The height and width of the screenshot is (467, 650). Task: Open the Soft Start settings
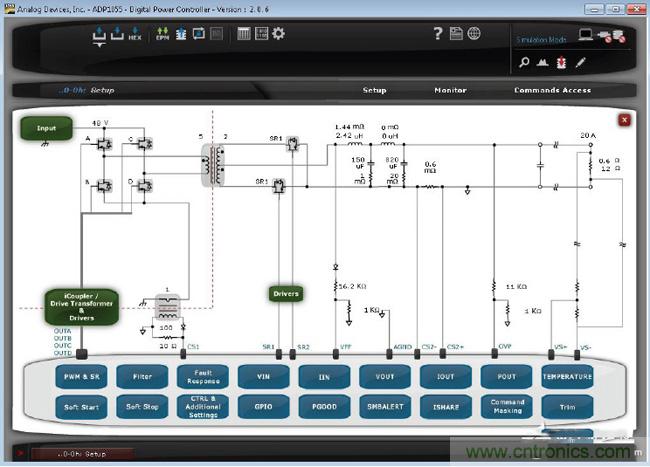coord(80,408)
